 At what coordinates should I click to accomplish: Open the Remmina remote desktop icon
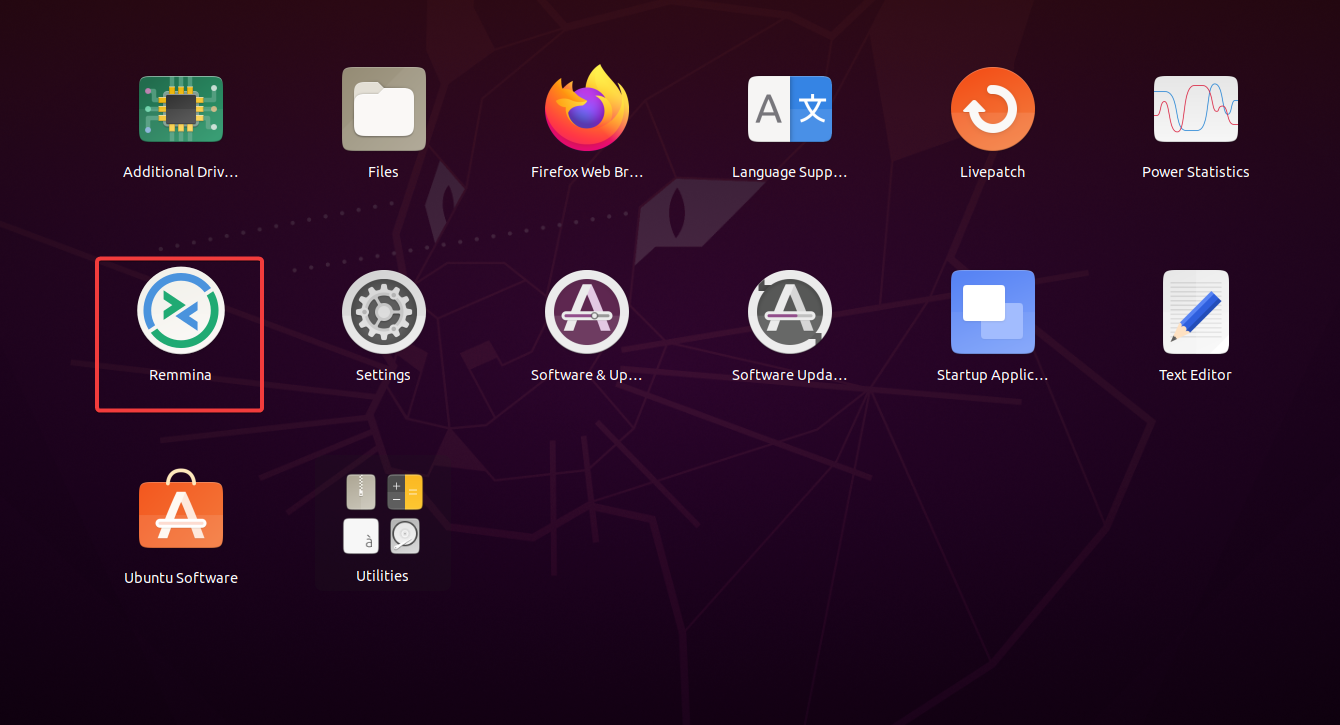181,311
